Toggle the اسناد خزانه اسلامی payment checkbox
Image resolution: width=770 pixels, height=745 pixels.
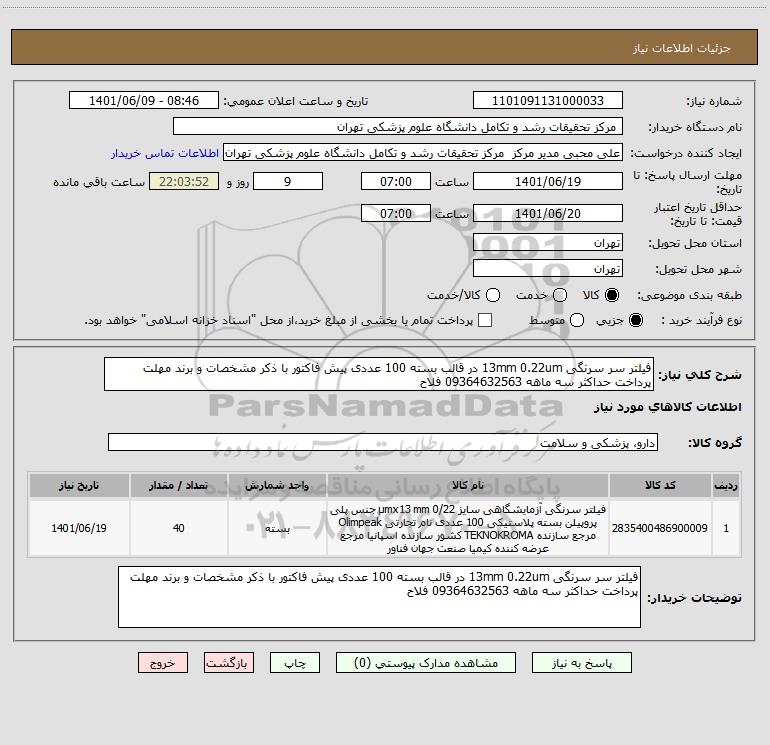(x=485, y=320)
